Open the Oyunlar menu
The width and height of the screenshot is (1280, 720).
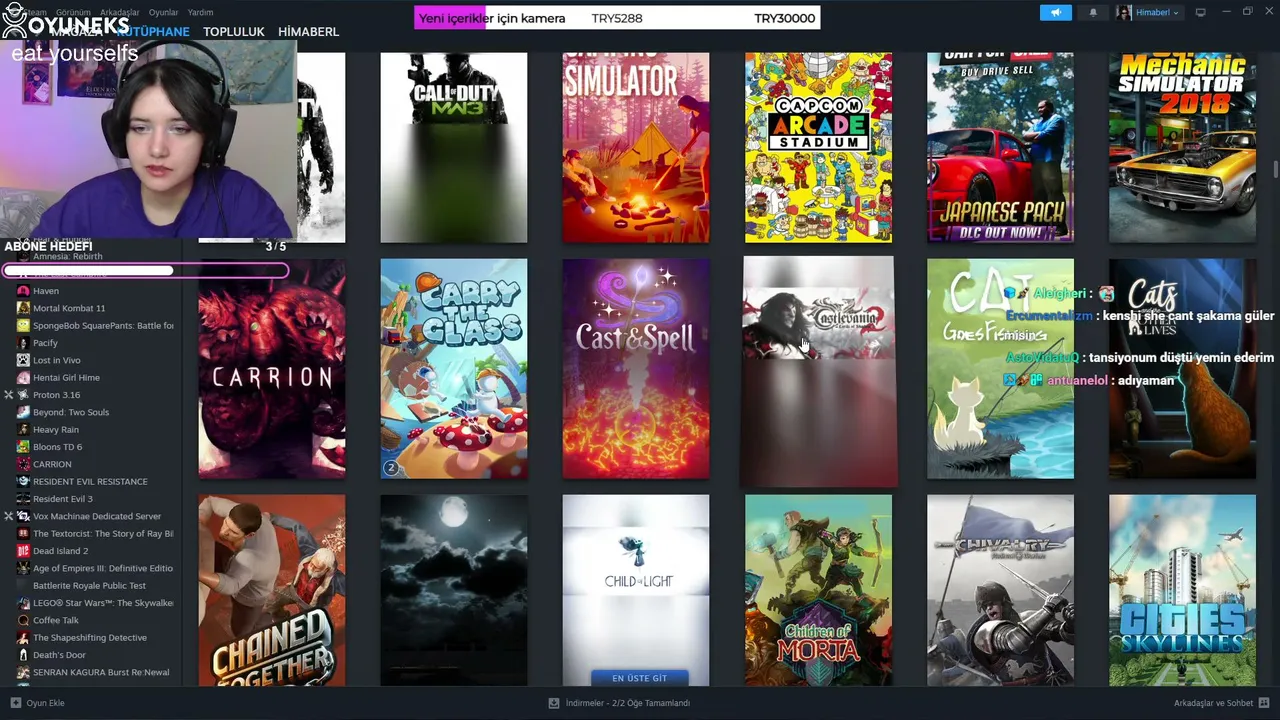[164, 12]
